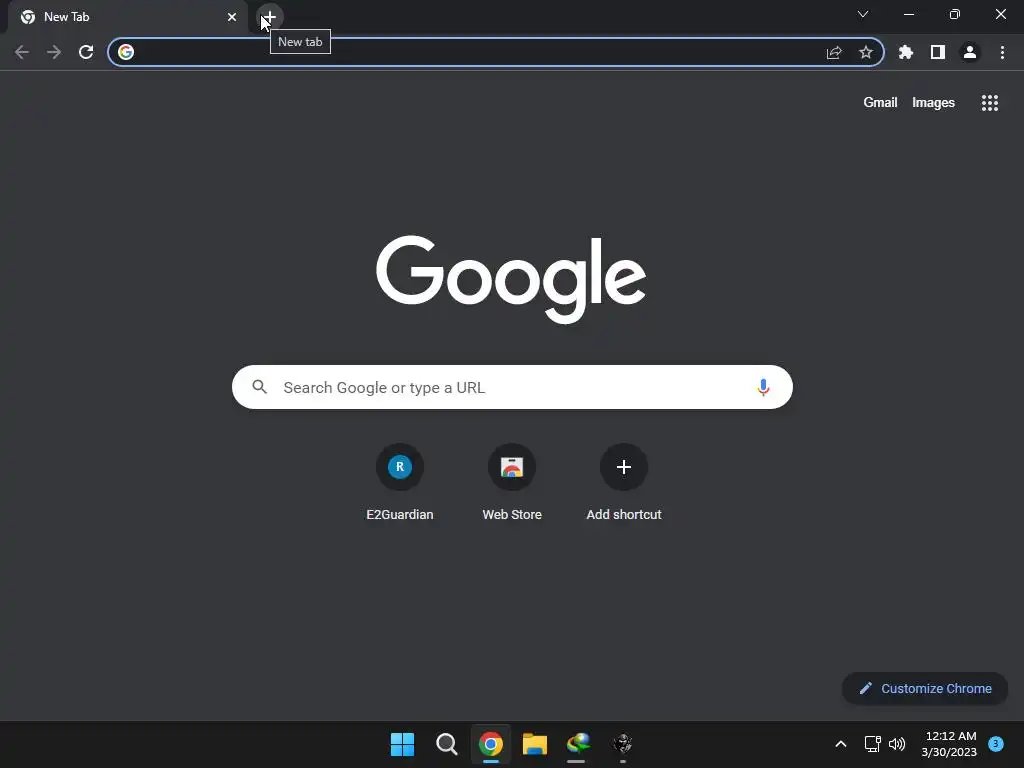Click Chrome in the taskbar
Image resolution: width=1024 pixels, height=768 pixels.
tap(490, 744)
